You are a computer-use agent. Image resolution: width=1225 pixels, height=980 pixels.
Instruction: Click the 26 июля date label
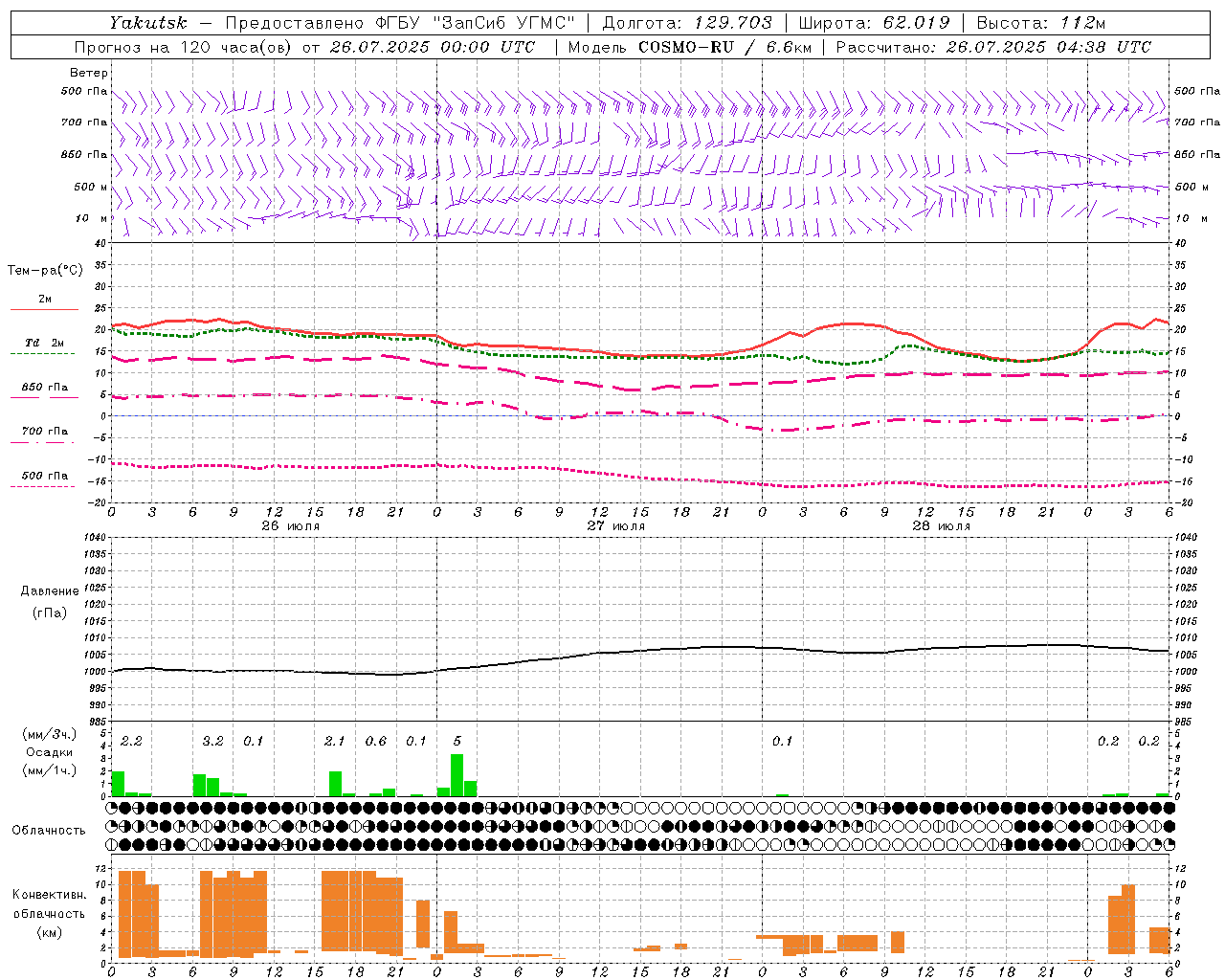click(x=291, y=526)
